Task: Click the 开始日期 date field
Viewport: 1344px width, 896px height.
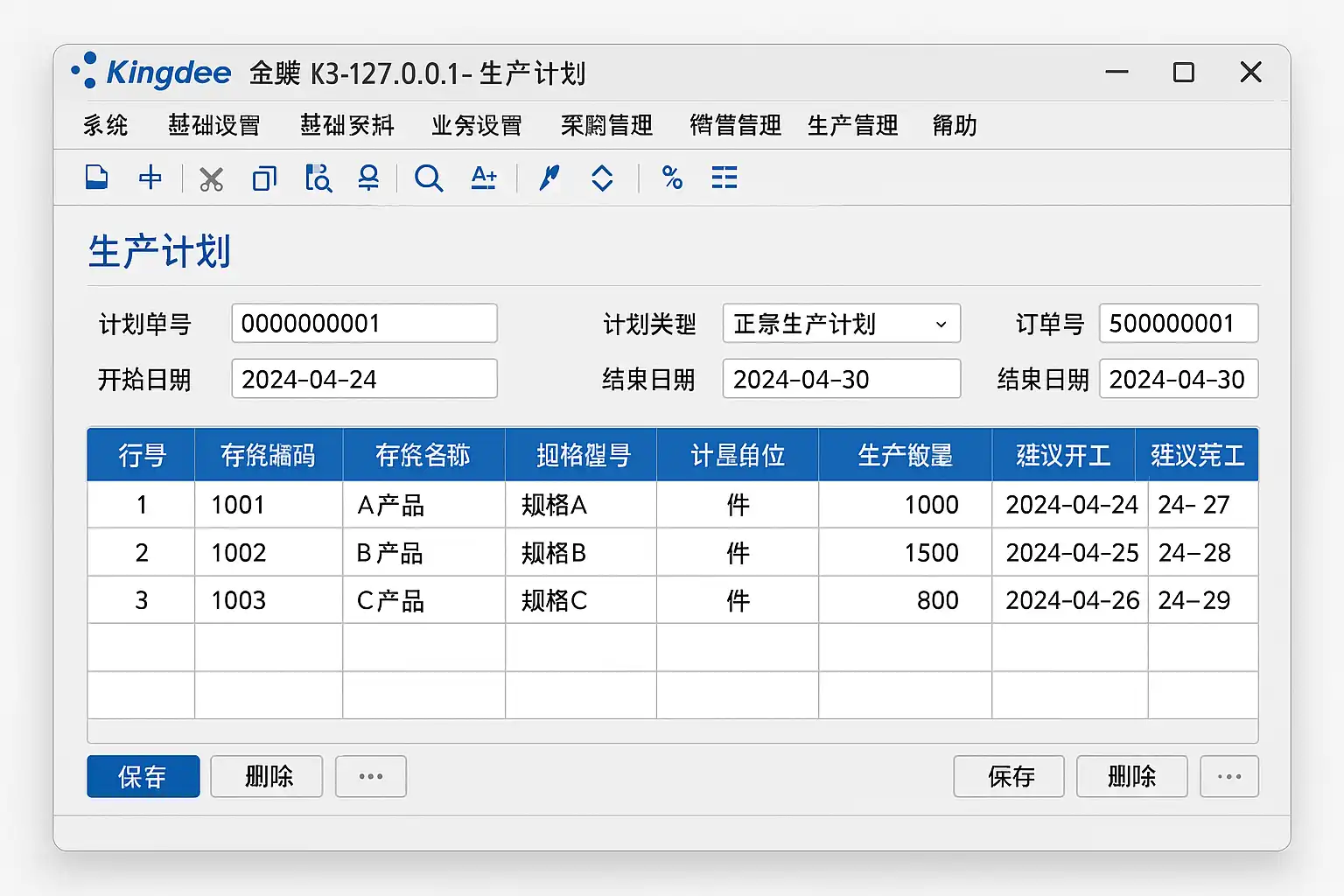Action: [364, 379]
